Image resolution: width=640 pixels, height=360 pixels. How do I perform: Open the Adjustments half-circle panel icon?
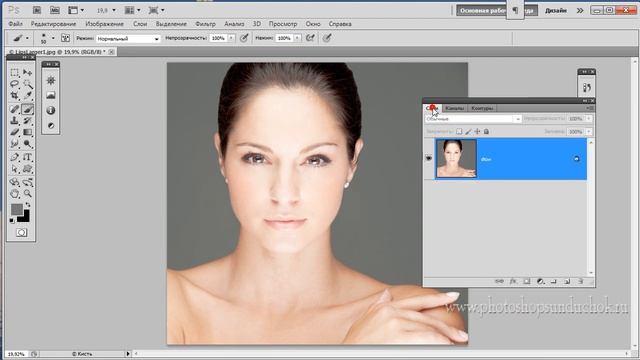51,126
